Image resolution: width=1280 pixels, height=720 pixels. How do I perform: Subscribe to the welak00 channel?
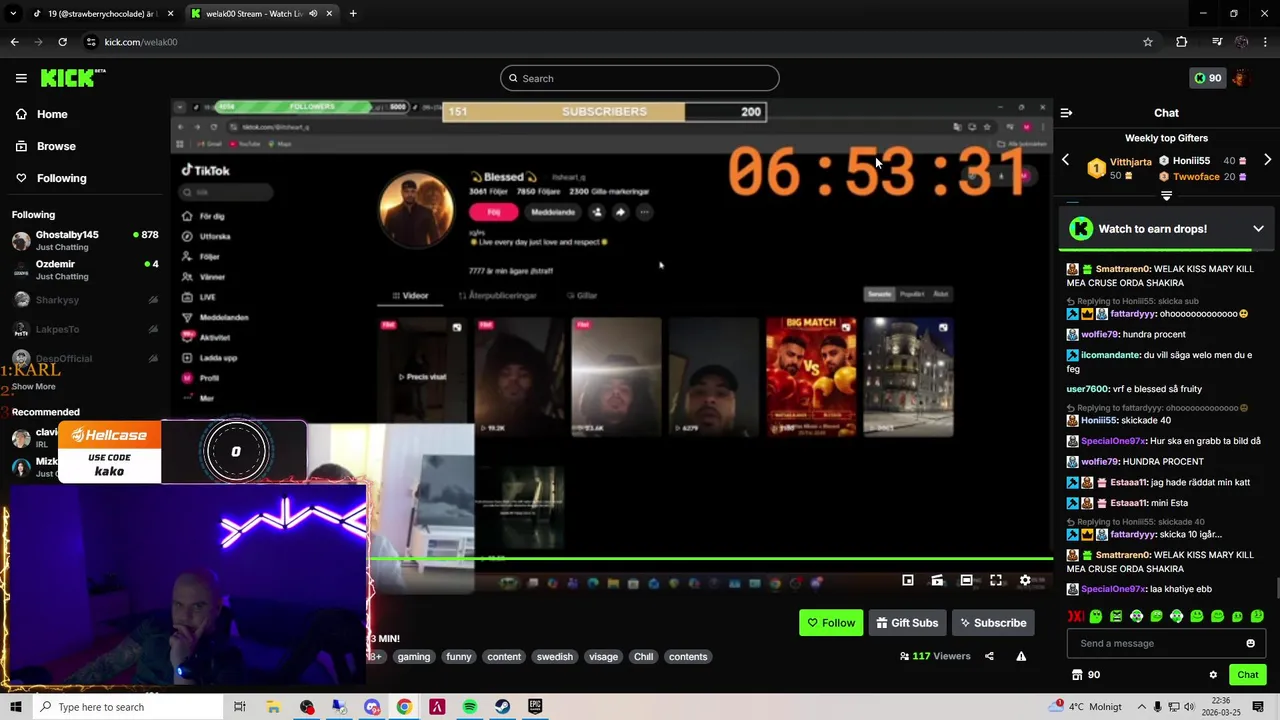(993, 623)
